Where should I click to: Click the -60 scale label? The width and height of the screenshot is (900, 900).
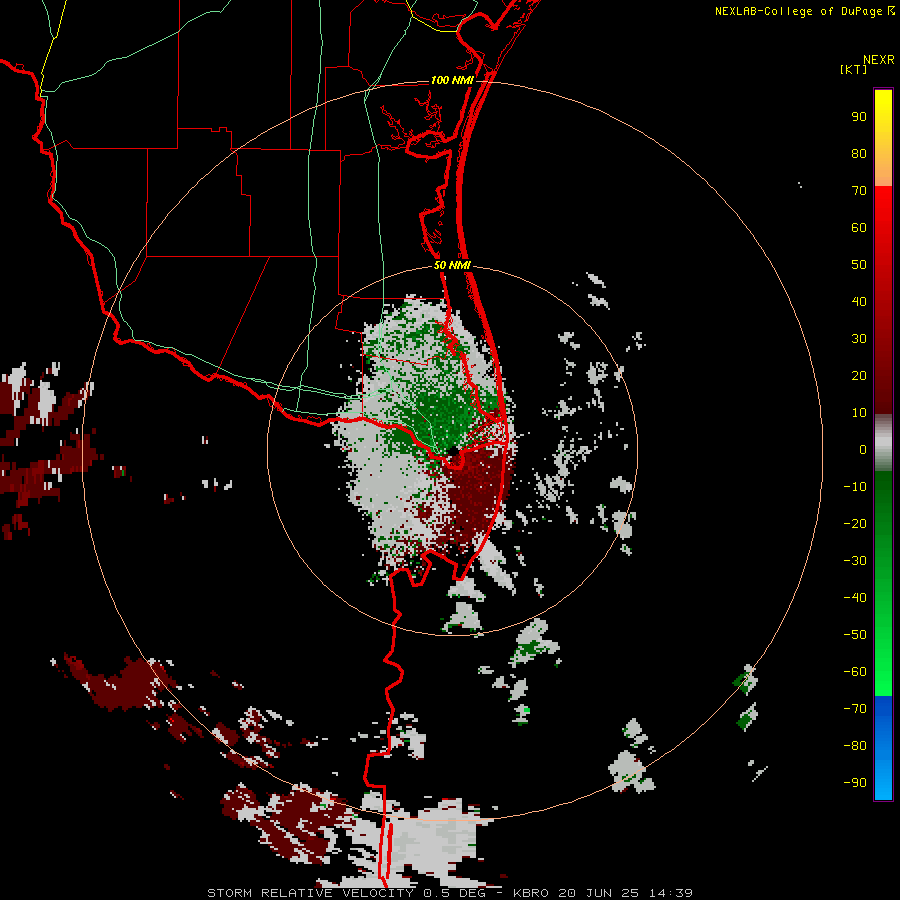point(855,672)
